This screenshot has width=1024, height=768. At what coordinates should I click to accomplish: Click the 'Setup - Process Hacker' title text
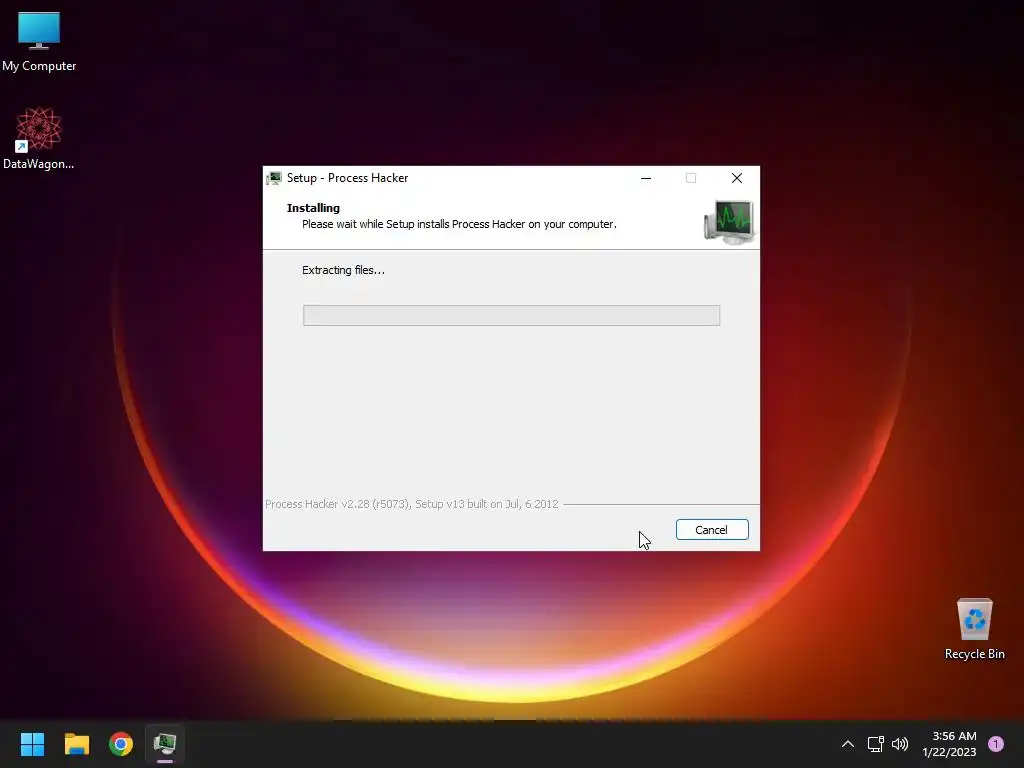click(347, 178)
